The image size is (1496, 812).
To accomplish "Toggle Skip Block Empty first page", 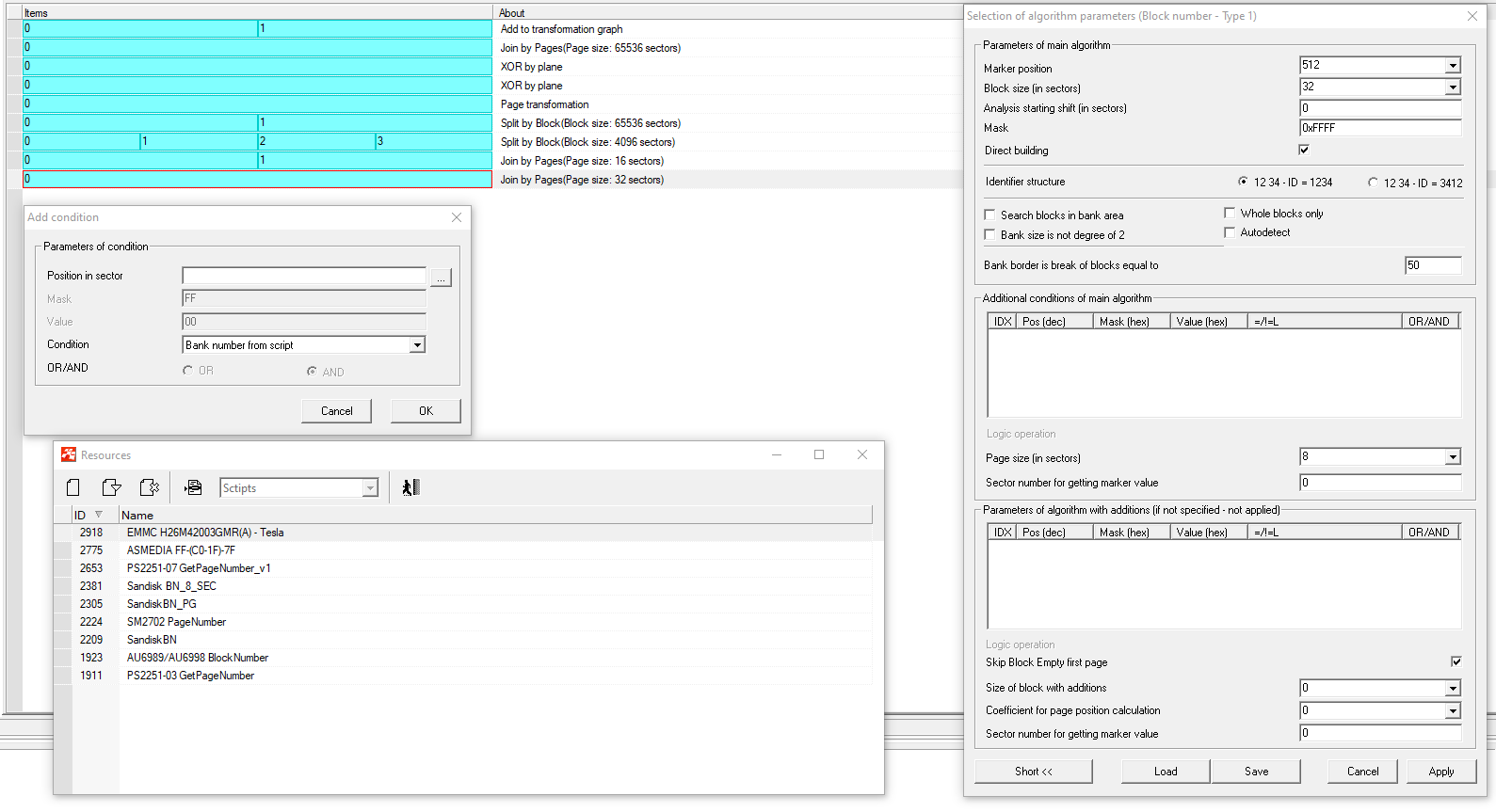I will (x=1456, y=661).
